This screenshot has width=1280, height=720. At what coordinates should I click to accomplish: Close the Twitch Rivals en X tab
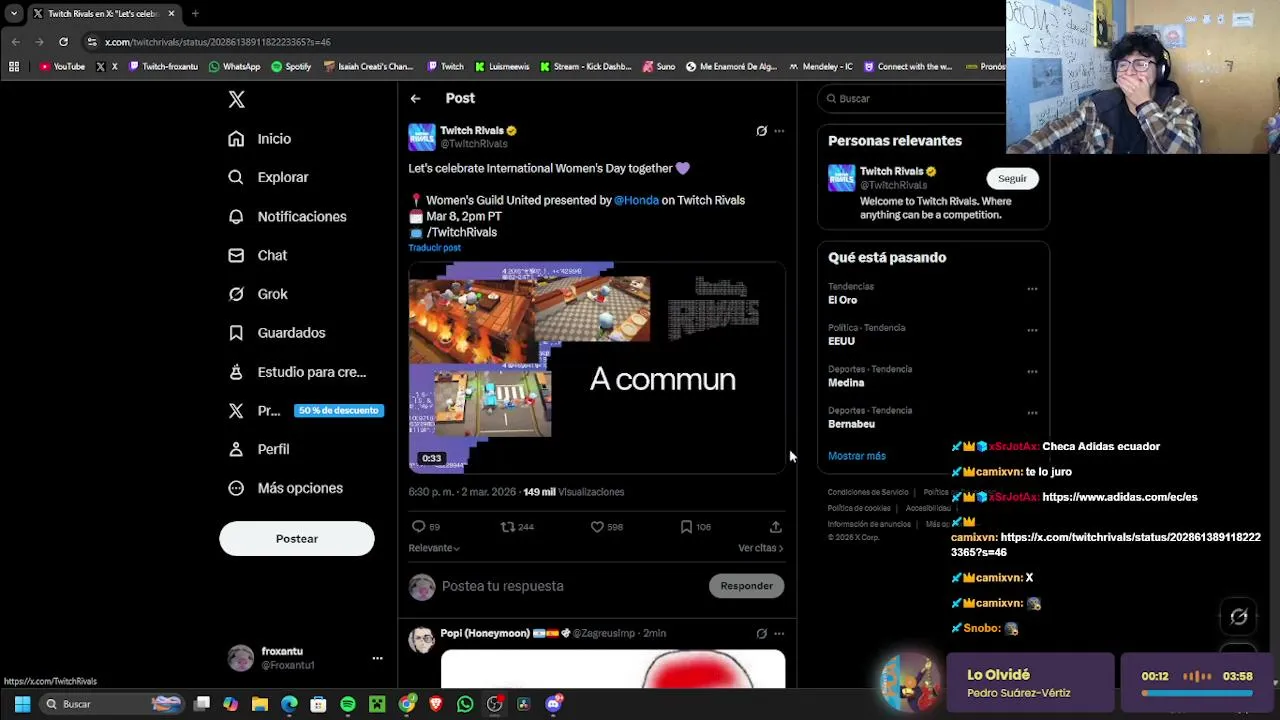(171, 14)
